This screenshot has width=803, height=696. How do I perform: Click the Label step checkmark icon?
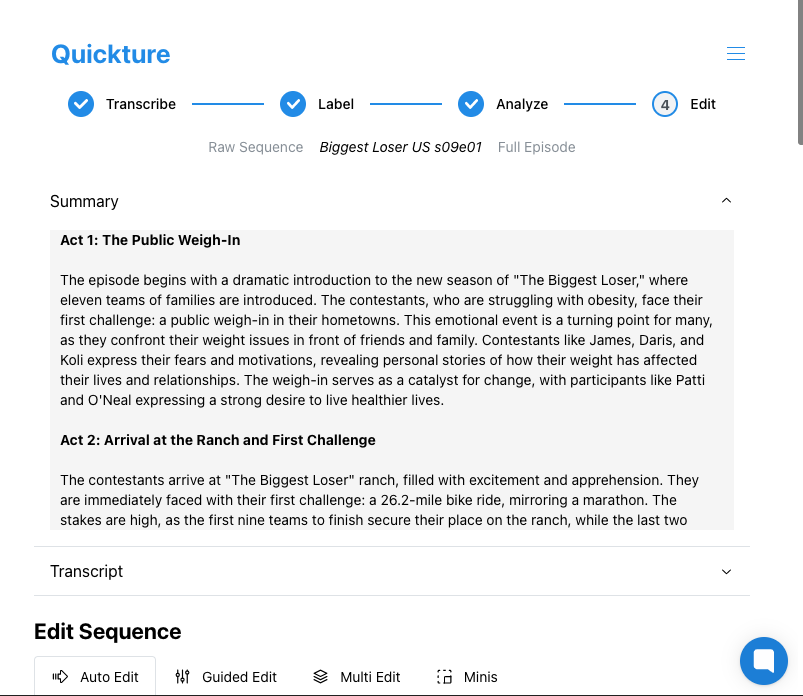click(293, 104)
